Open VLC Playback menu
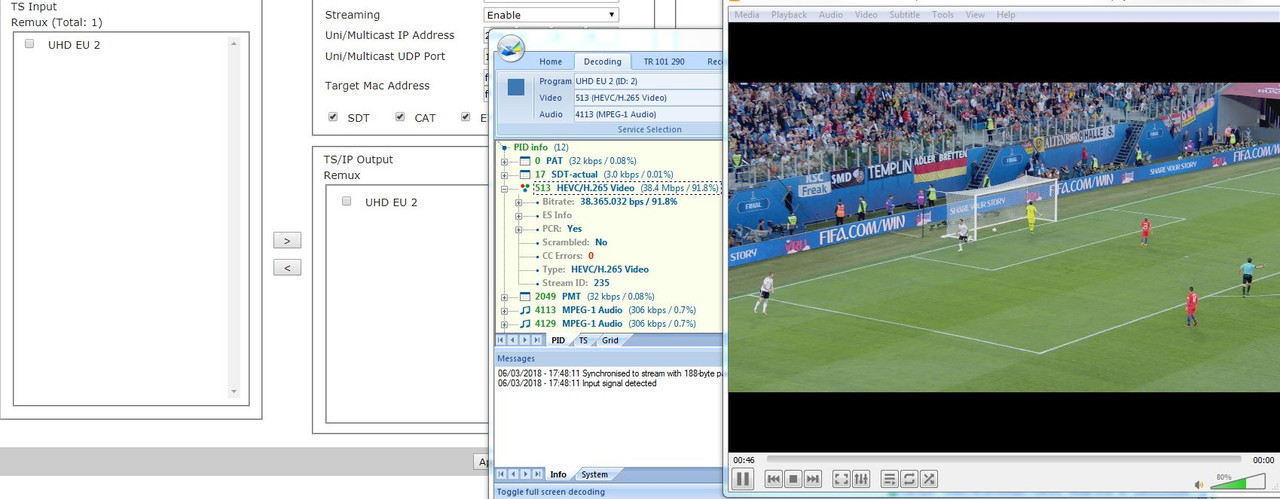Image resolution: width=1280 pixels, height=499 pixels. point(789,15)
